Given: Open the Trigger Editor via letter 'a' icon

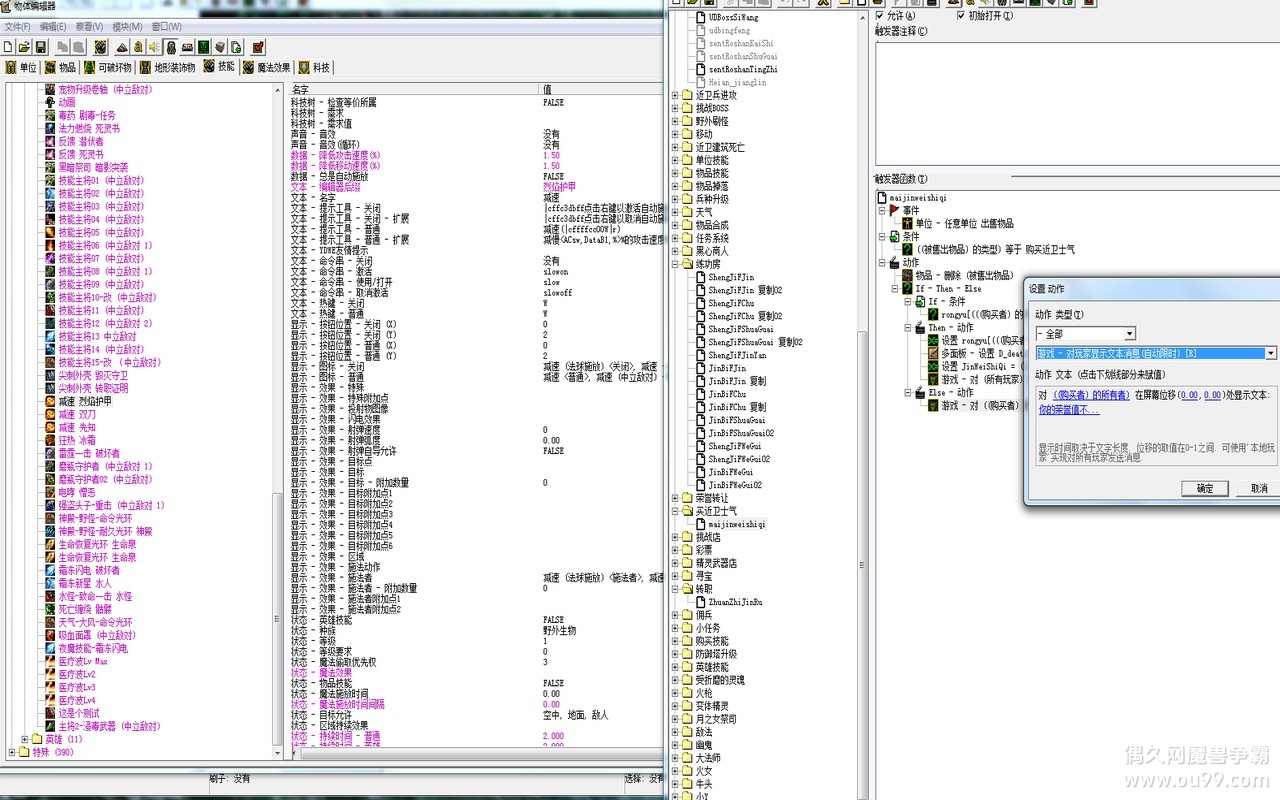Looking at the screenshot, I should pyautogui.click(x=138, y=47).
